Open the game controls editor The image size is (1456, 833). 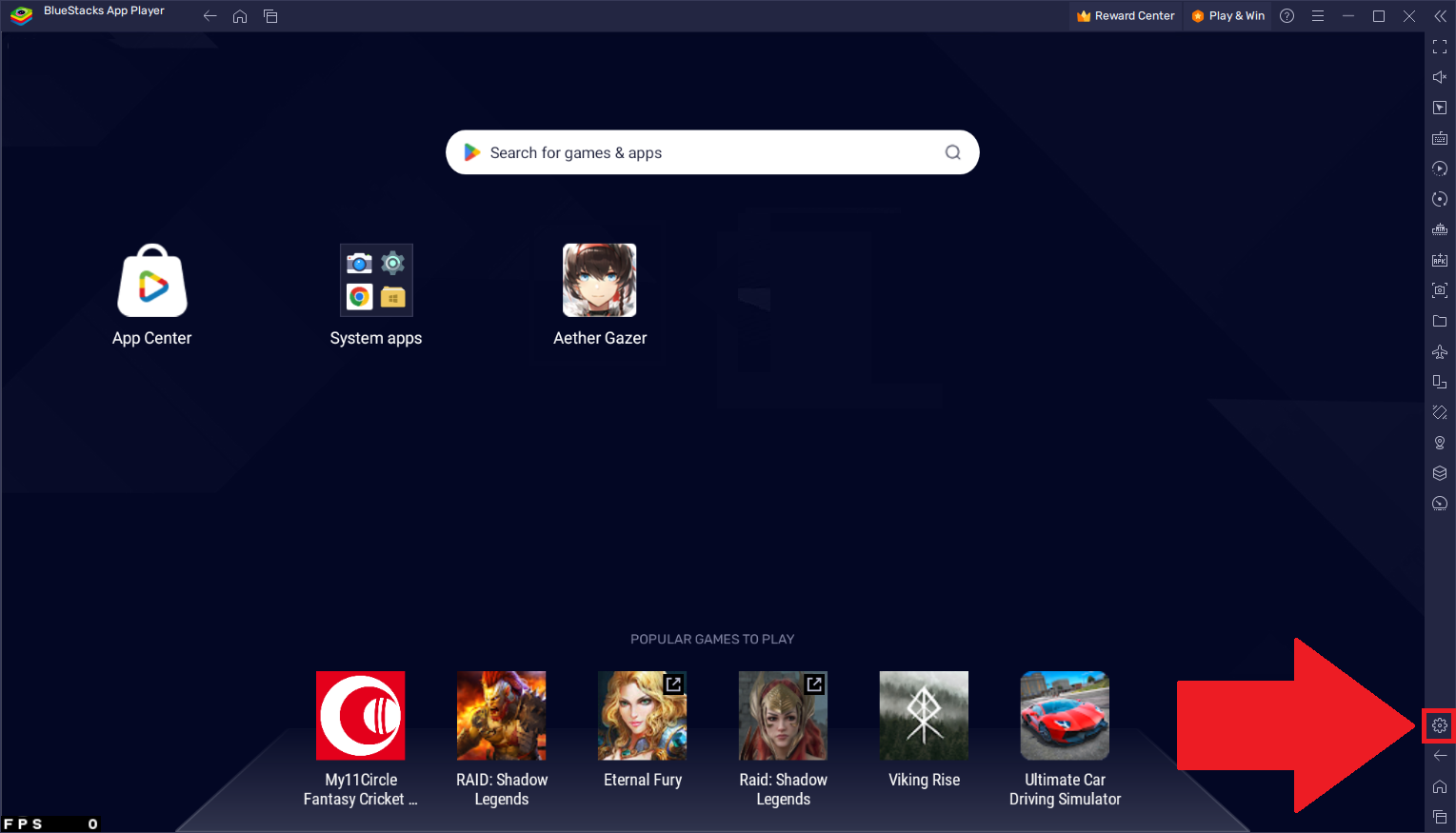click(1439, 108)
